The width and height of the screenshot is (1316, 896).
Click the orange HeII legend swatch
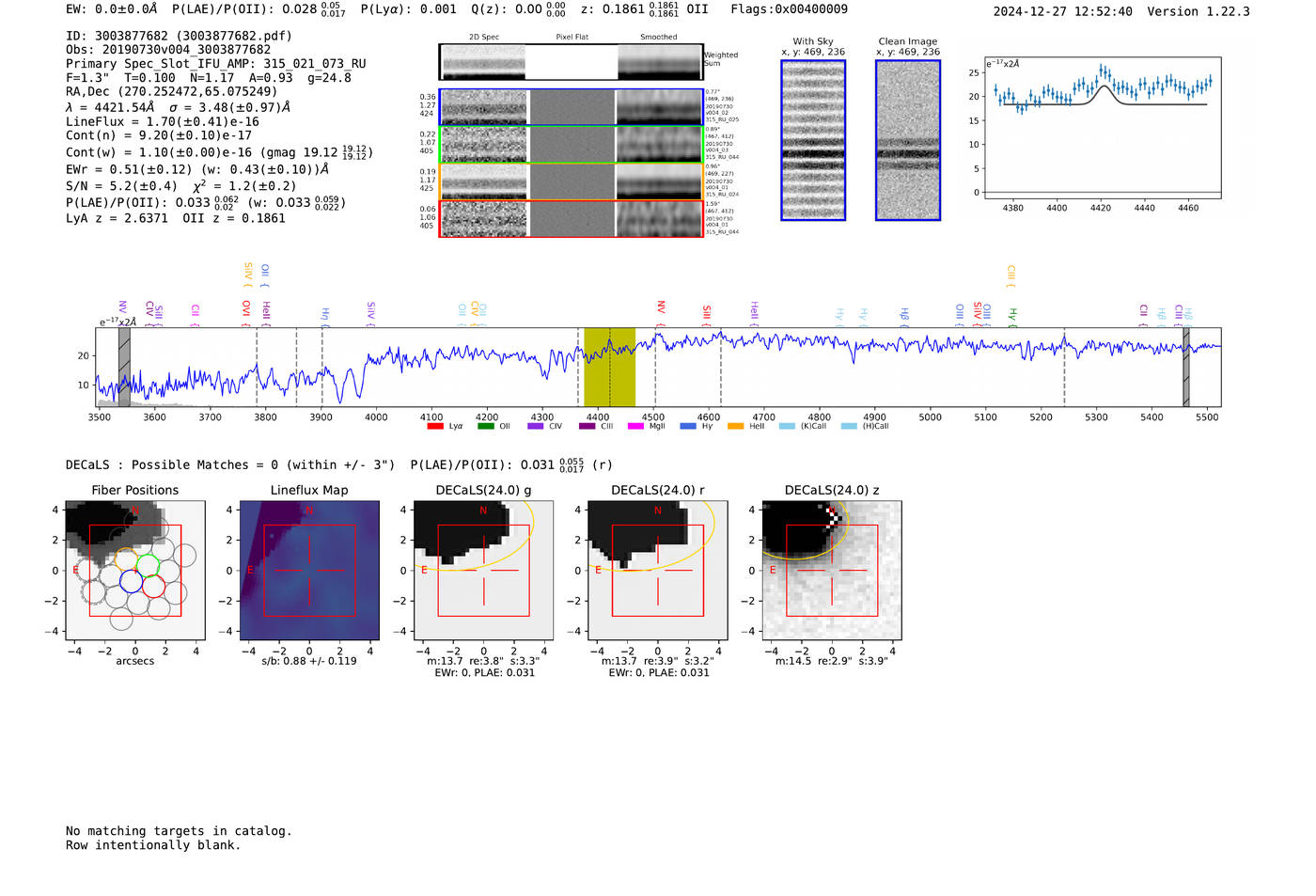point(735,426)
